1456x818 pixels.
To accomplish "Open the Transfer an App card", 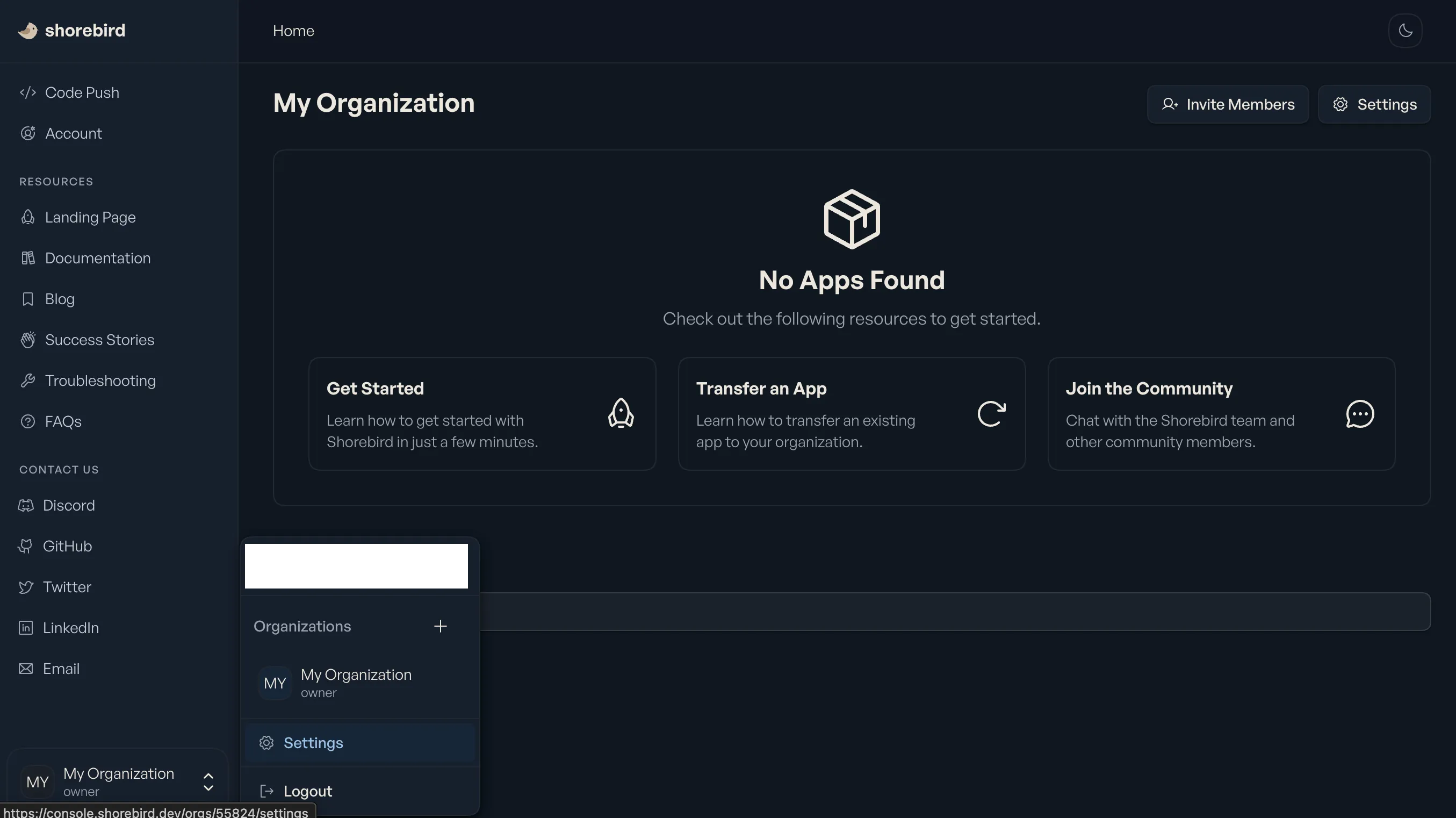I will (x=852, y=414).
